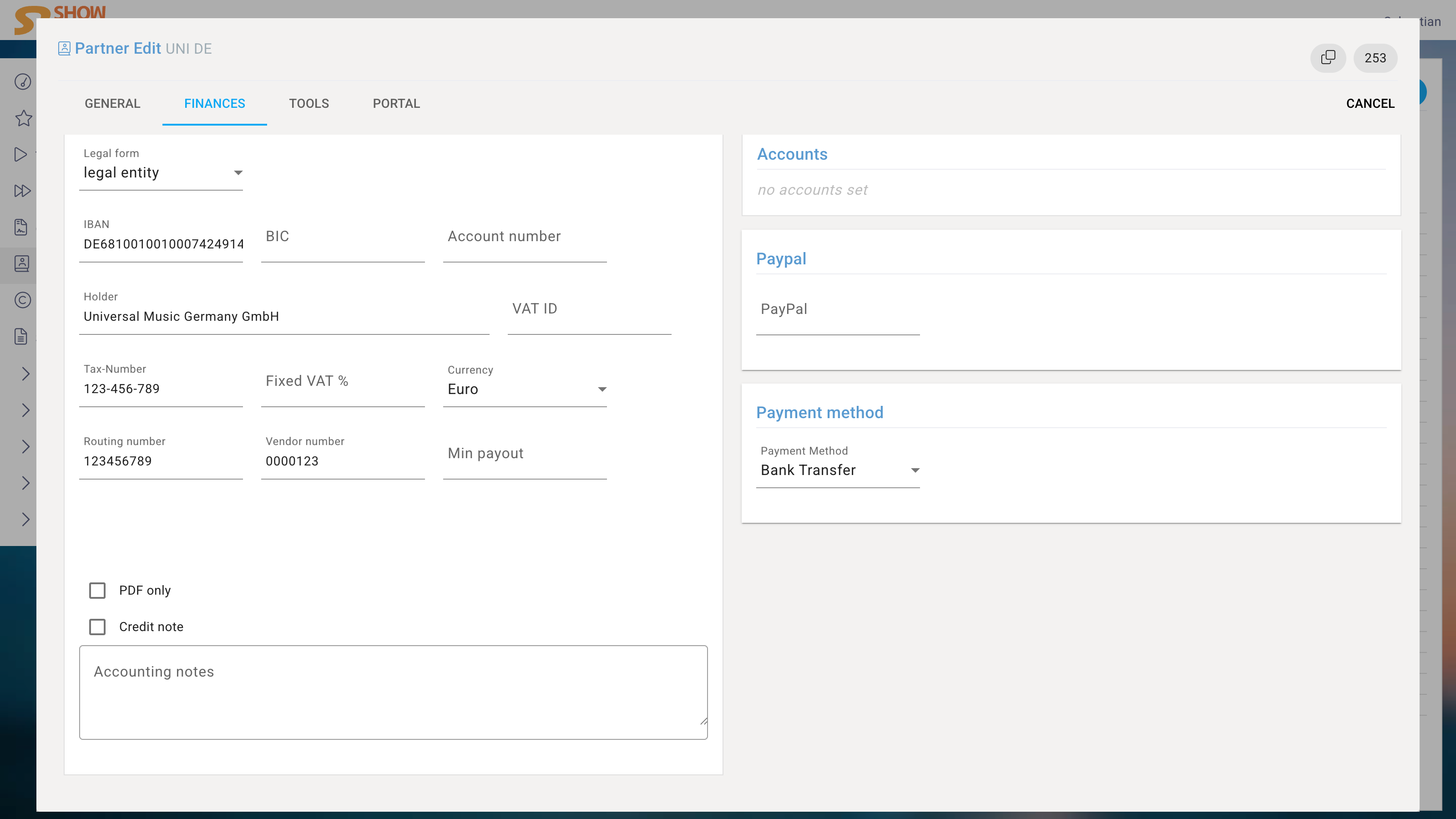1456x819 pixels.
Task: Switch to the GENERAL tab
Action: click(112, 103)
